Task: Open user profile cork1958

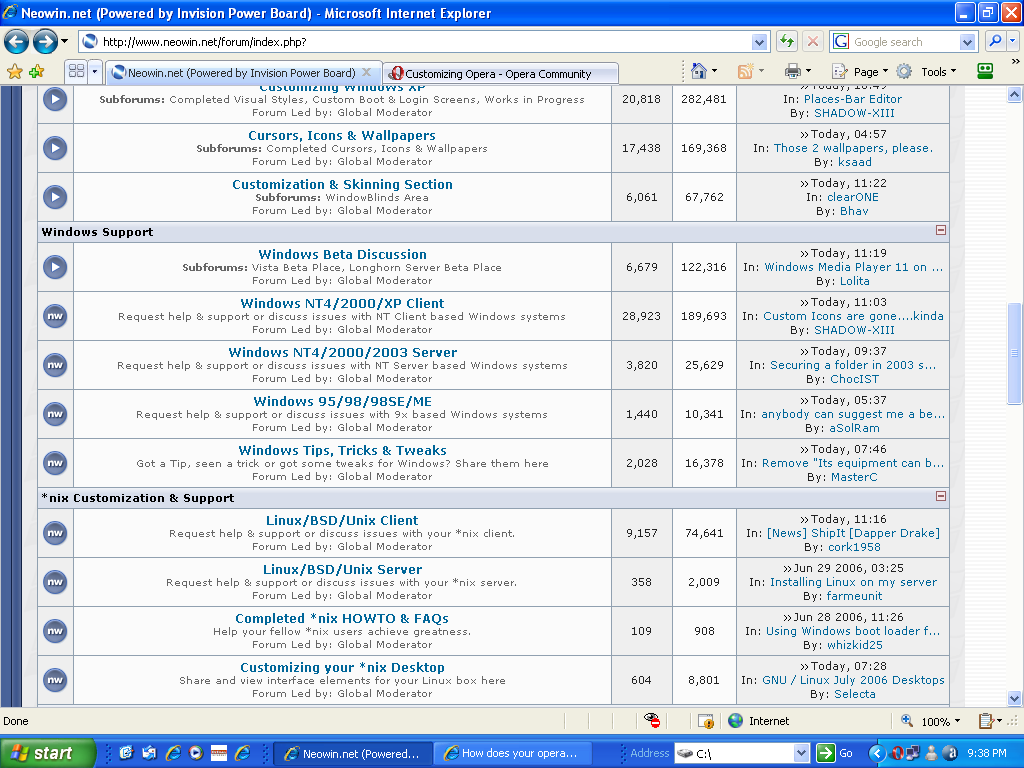Action: [x=854, y=547]
